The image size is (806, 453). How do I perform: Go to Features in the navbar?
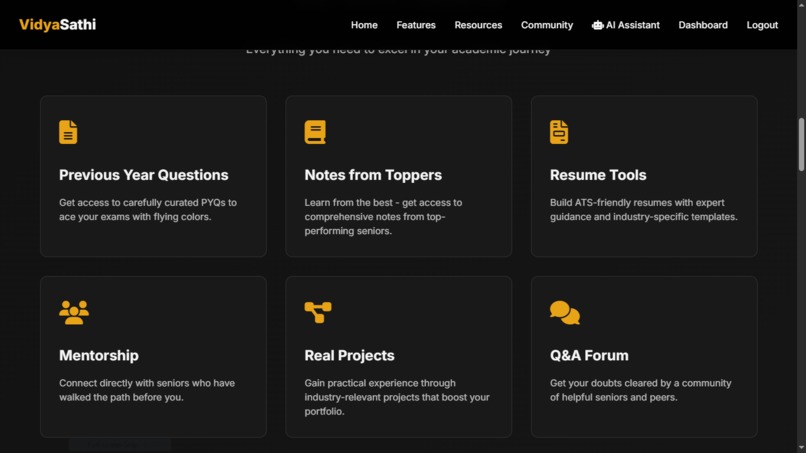tap(416, 25)
